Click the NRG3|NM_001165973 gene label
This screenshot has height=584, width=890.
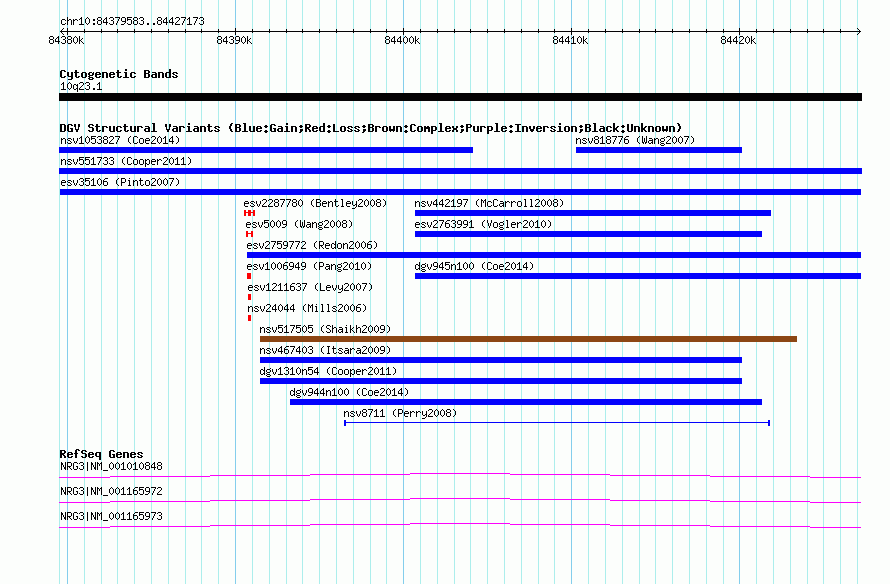pos(111,516)
